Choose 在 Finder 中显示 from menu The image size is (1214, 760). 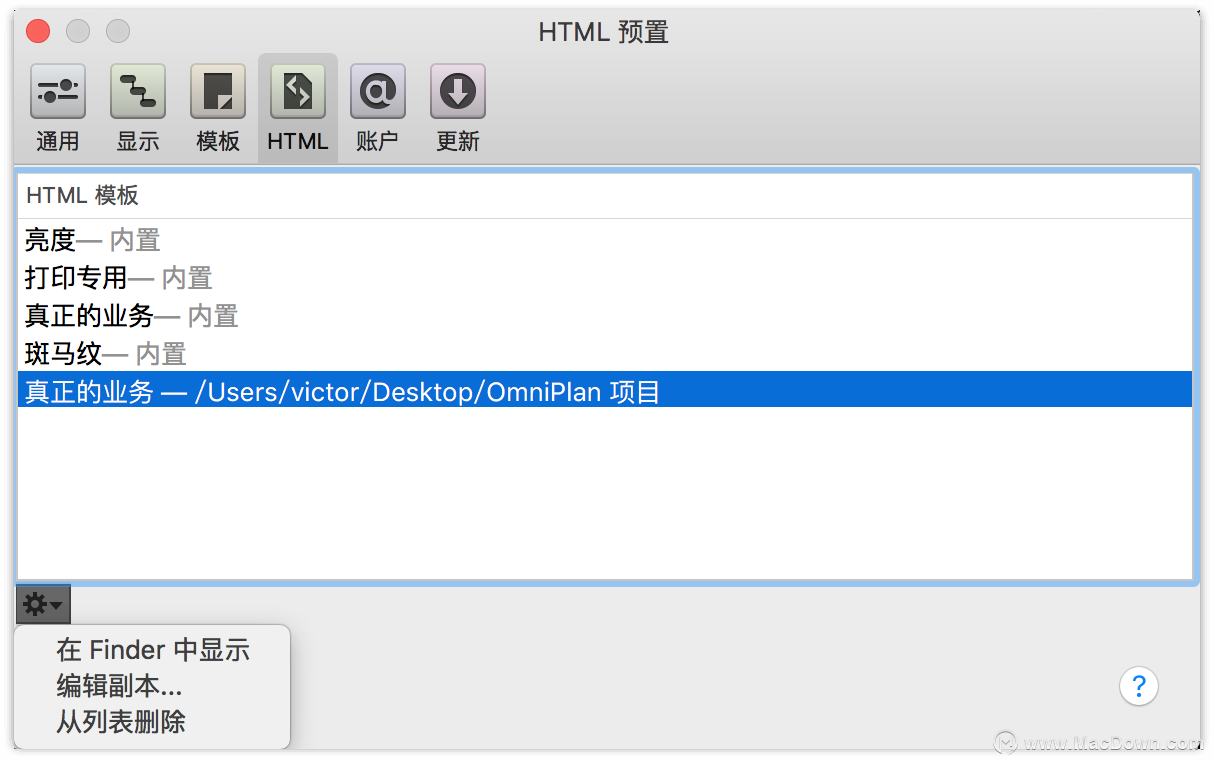click(x=152, y=650)
